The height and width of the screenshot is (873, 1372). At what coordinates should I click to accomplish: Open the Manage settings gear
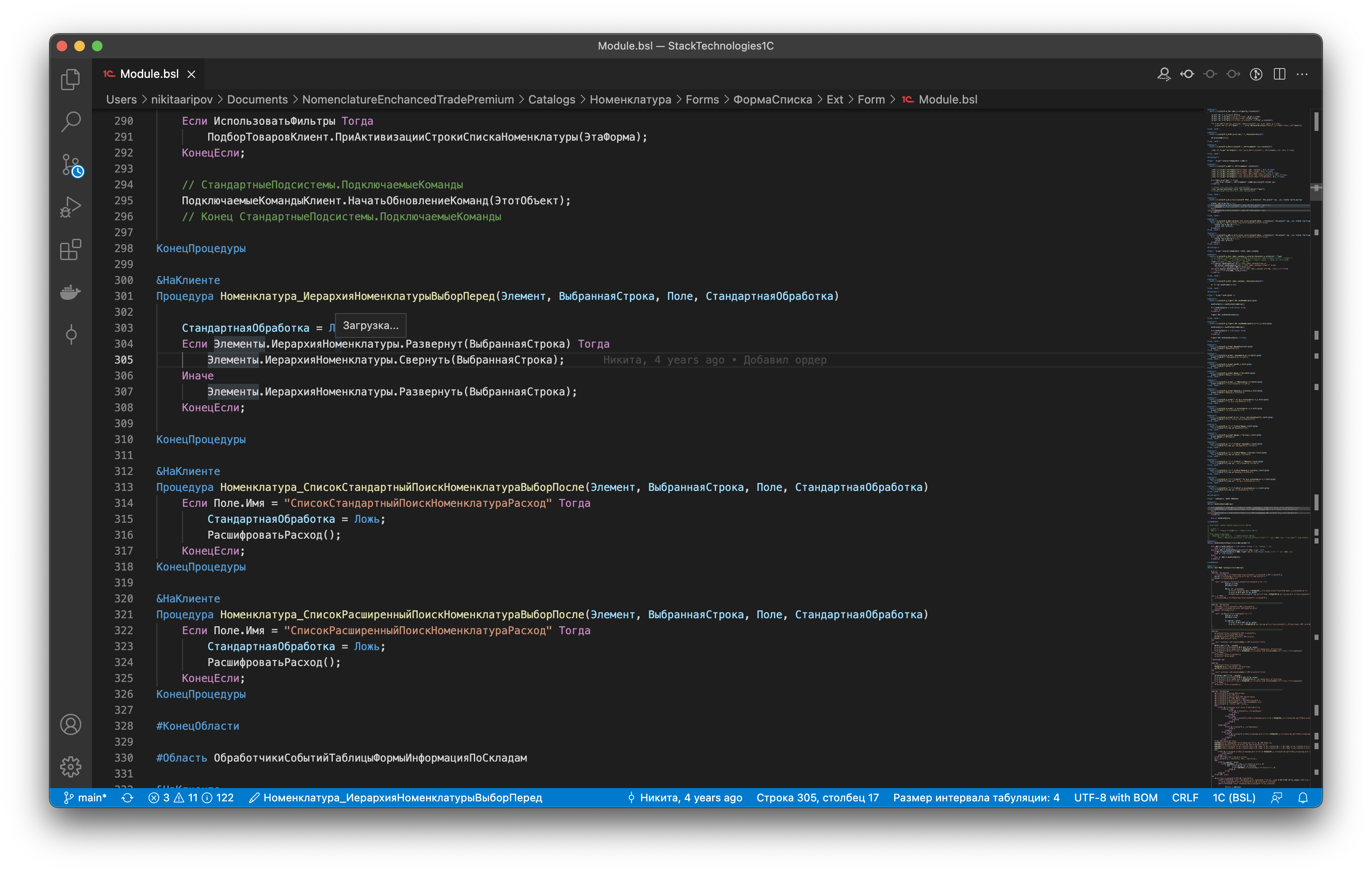point(71,767)
